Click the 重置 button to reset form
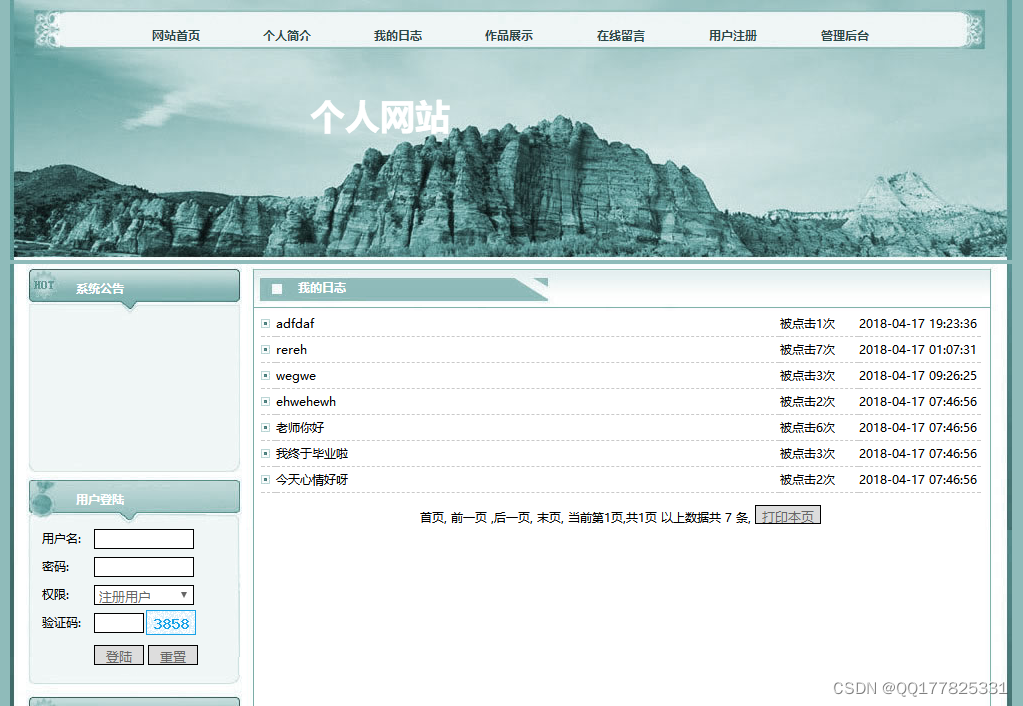 172,655
